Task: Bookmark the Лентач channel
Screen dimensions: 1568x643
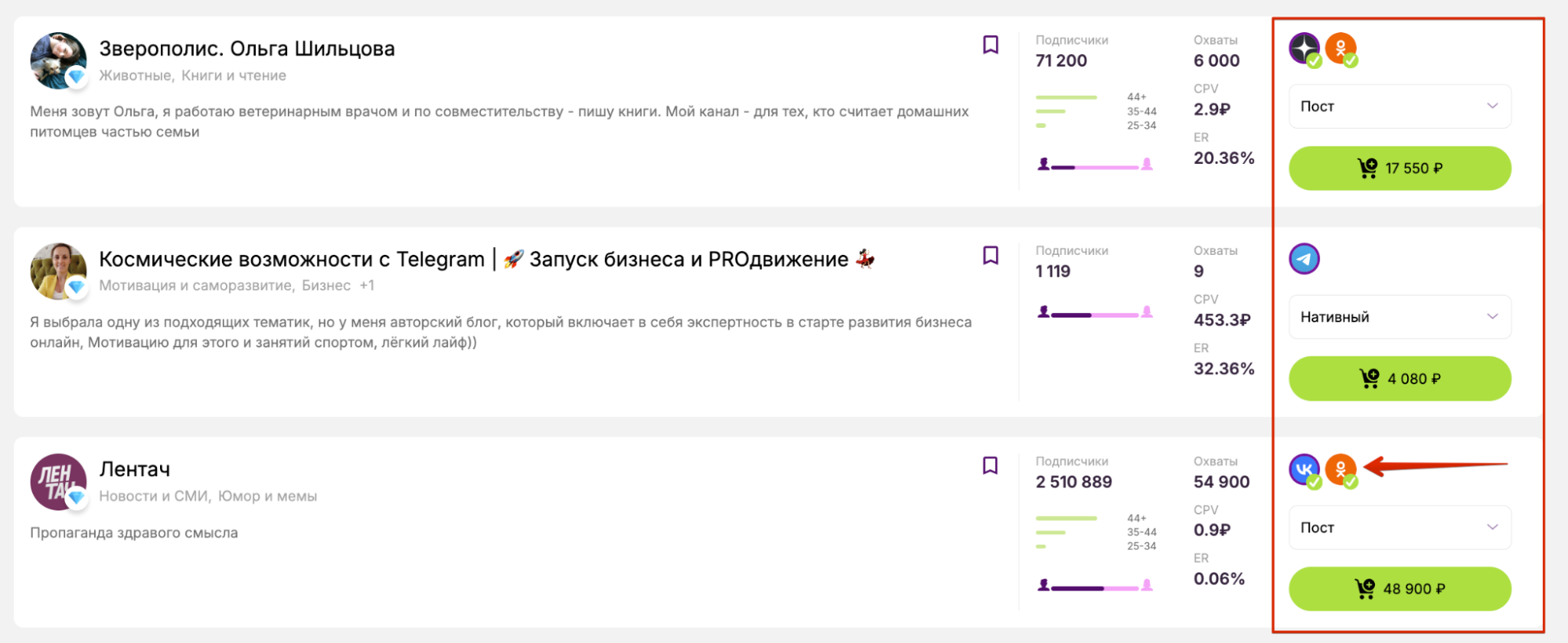Action: point(991,466)
